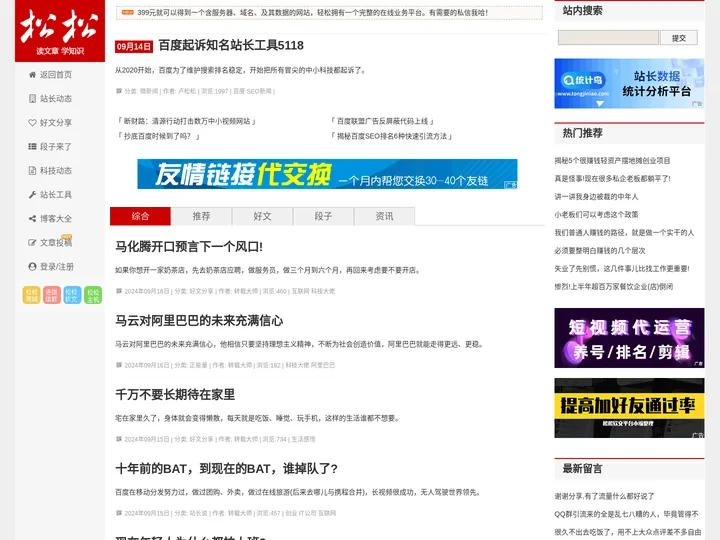
Task: Click meta icon under 马云对阿里巴巴 article
Action: pyautogui.click(x=119, y=365)
